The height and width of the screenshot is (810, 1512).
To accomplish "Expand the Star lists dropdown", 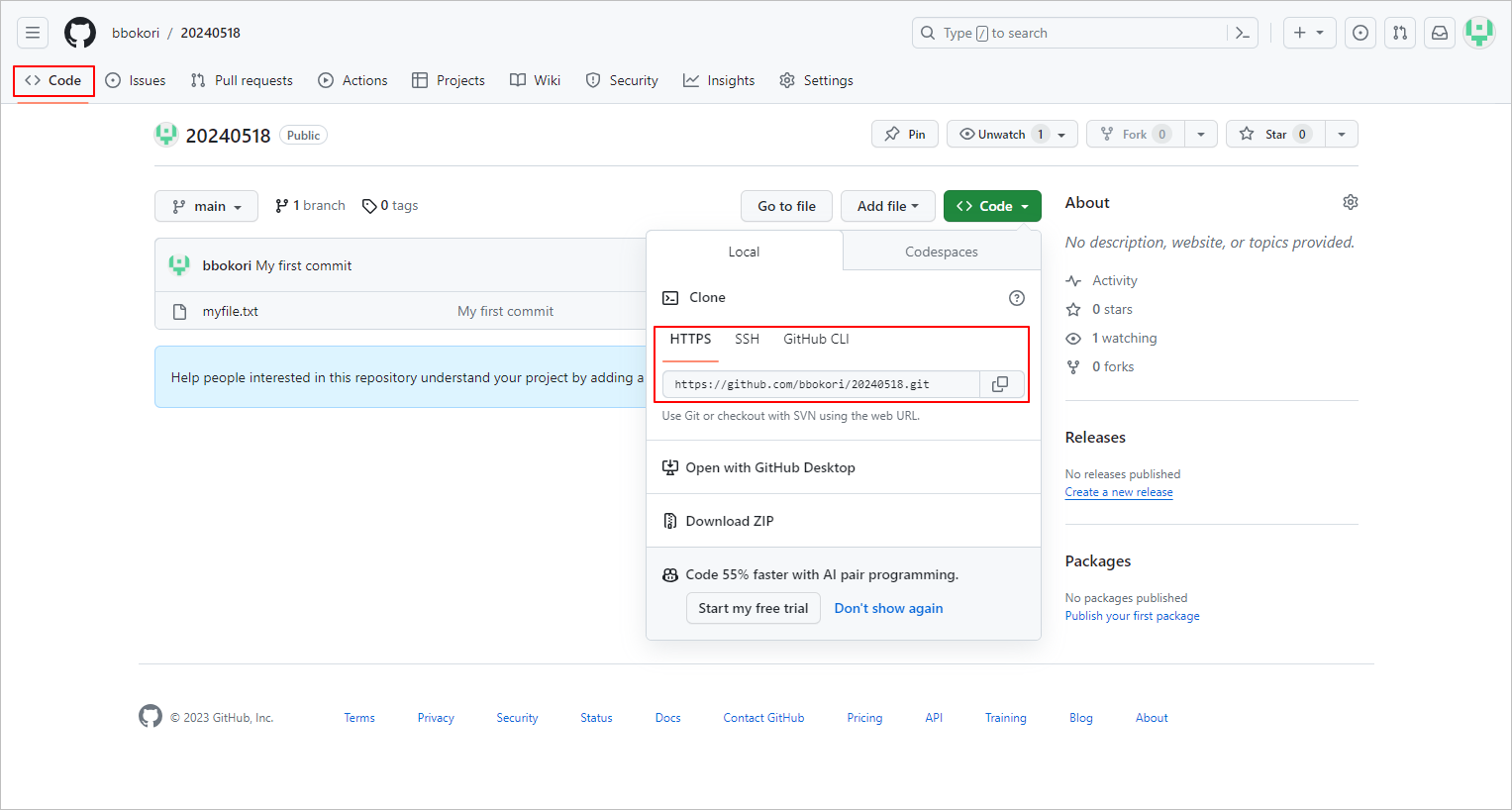I will point(1342,134).
